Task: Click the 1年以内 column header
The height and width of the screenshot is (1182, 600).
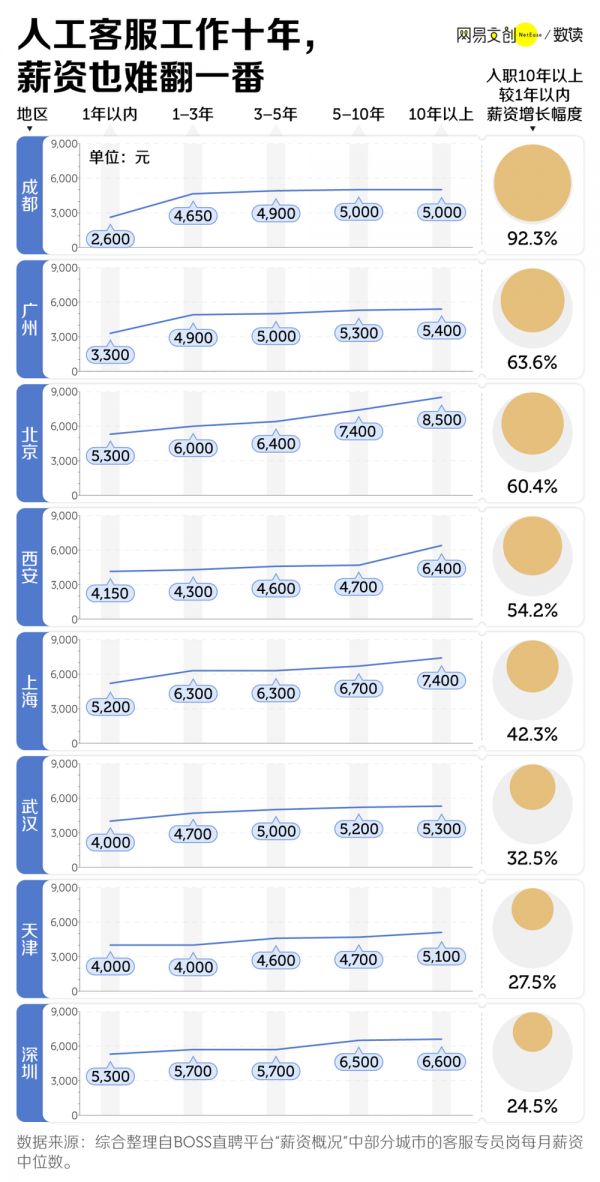Action: click(110, 114)
